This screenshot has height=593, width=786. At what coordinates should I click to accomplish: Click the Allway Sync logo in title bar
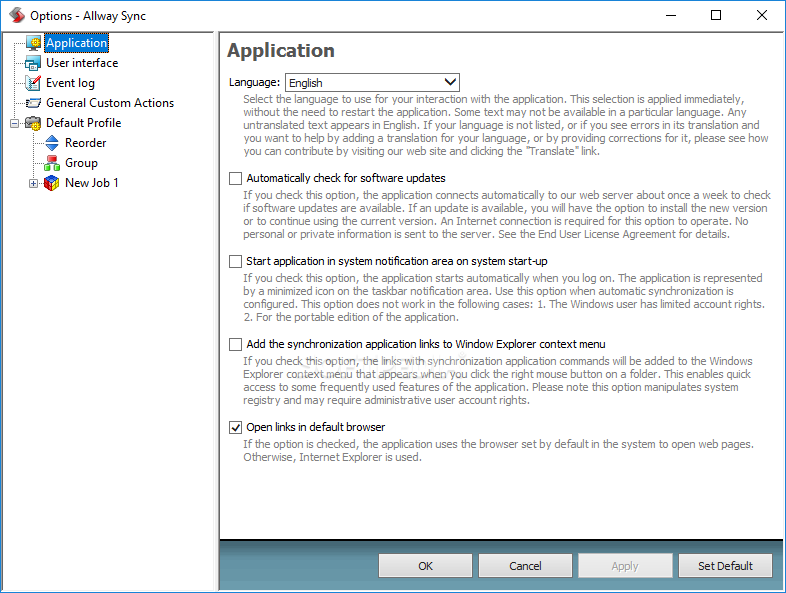pos(17,16)
